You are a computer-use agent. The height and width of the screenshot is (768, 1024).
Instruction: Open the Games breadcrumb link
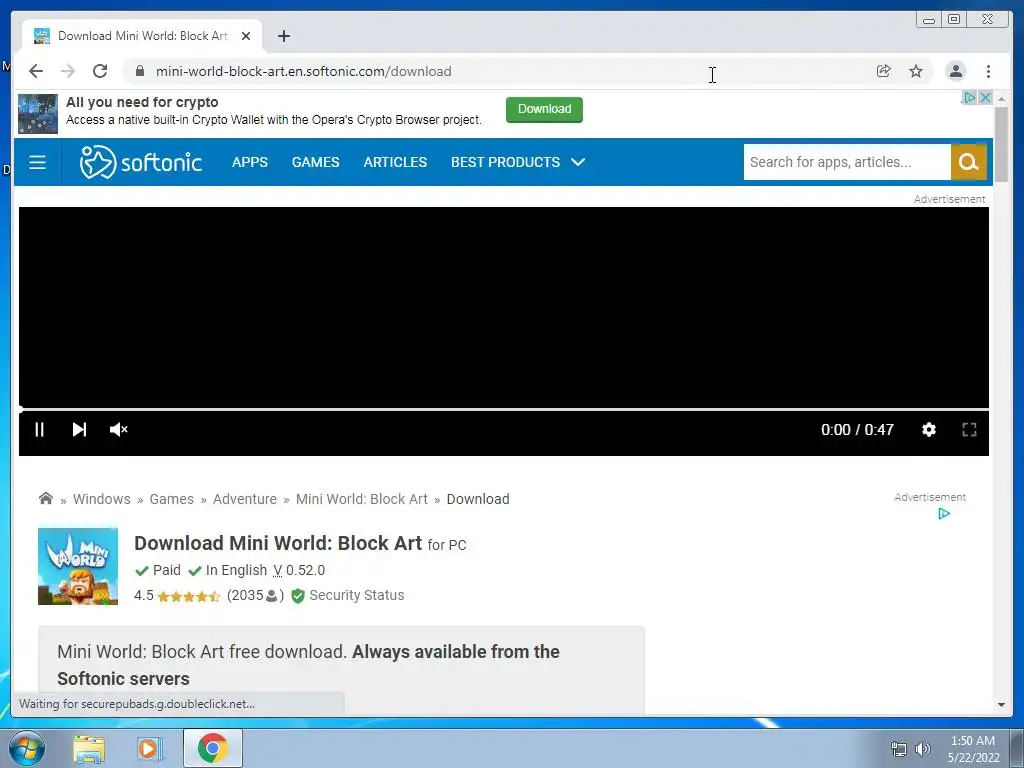[x=171, y=499]
